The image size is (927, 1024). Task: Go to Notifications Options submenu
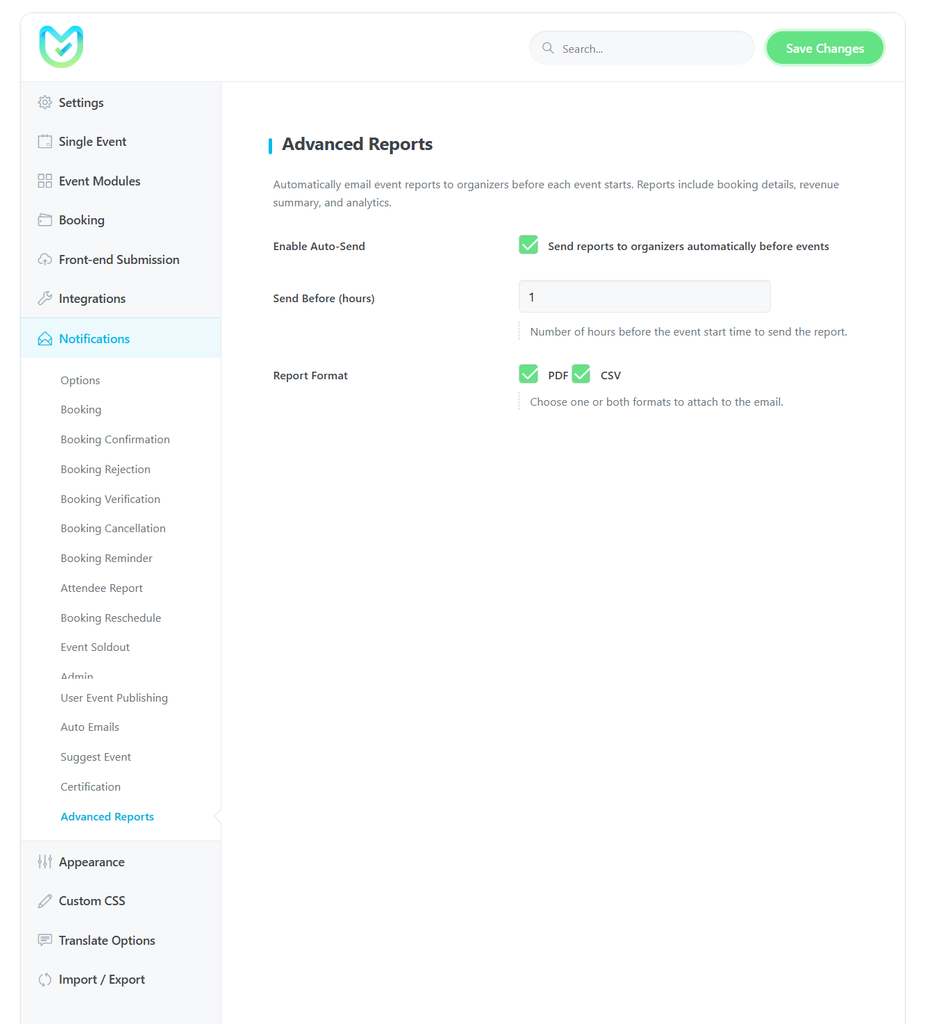pos(80,380)
